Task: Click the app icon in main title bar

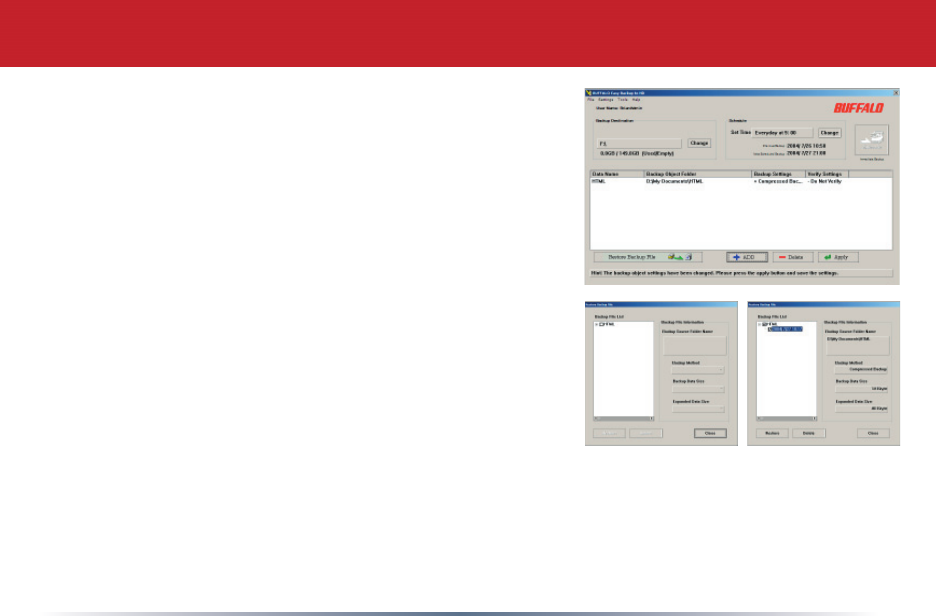Action: [x=589, y=93]
